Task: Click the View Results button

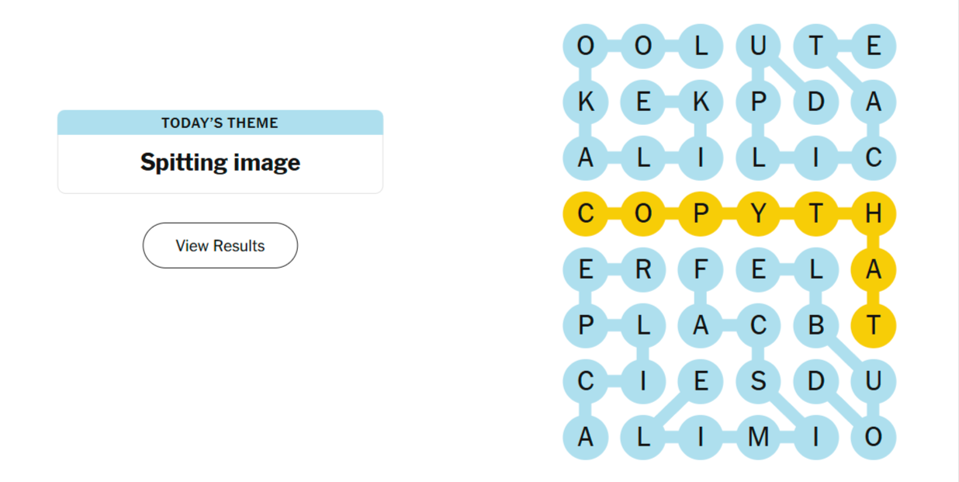Action: click(220, 246)
